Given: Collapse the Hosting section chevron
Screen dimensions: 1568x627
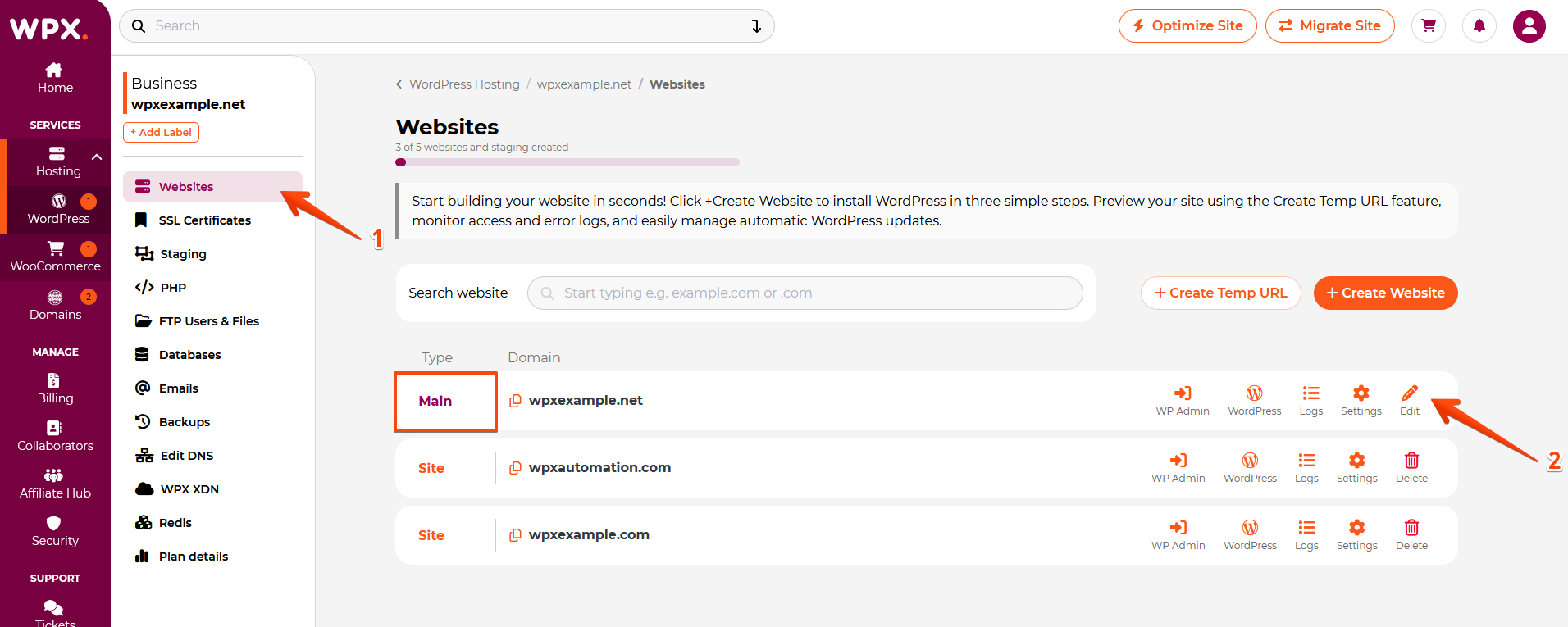Looking at the screenshot, I should coord(97,157).
